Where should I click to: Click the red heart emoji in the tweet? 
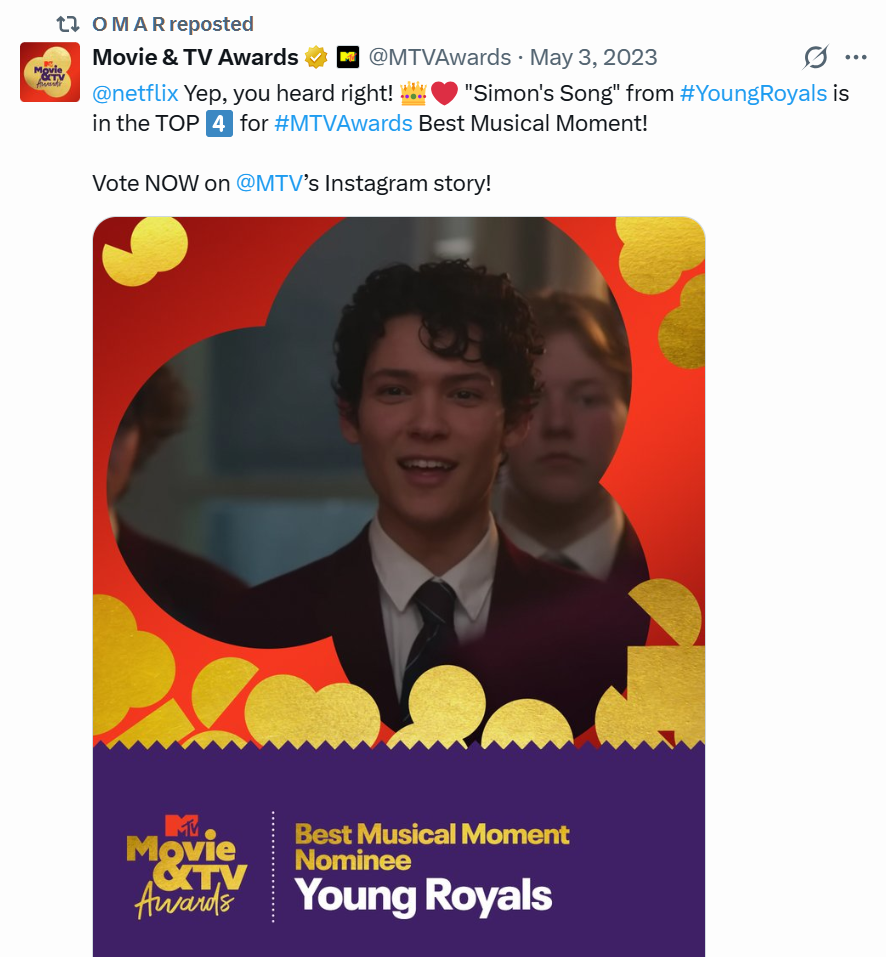444,94
